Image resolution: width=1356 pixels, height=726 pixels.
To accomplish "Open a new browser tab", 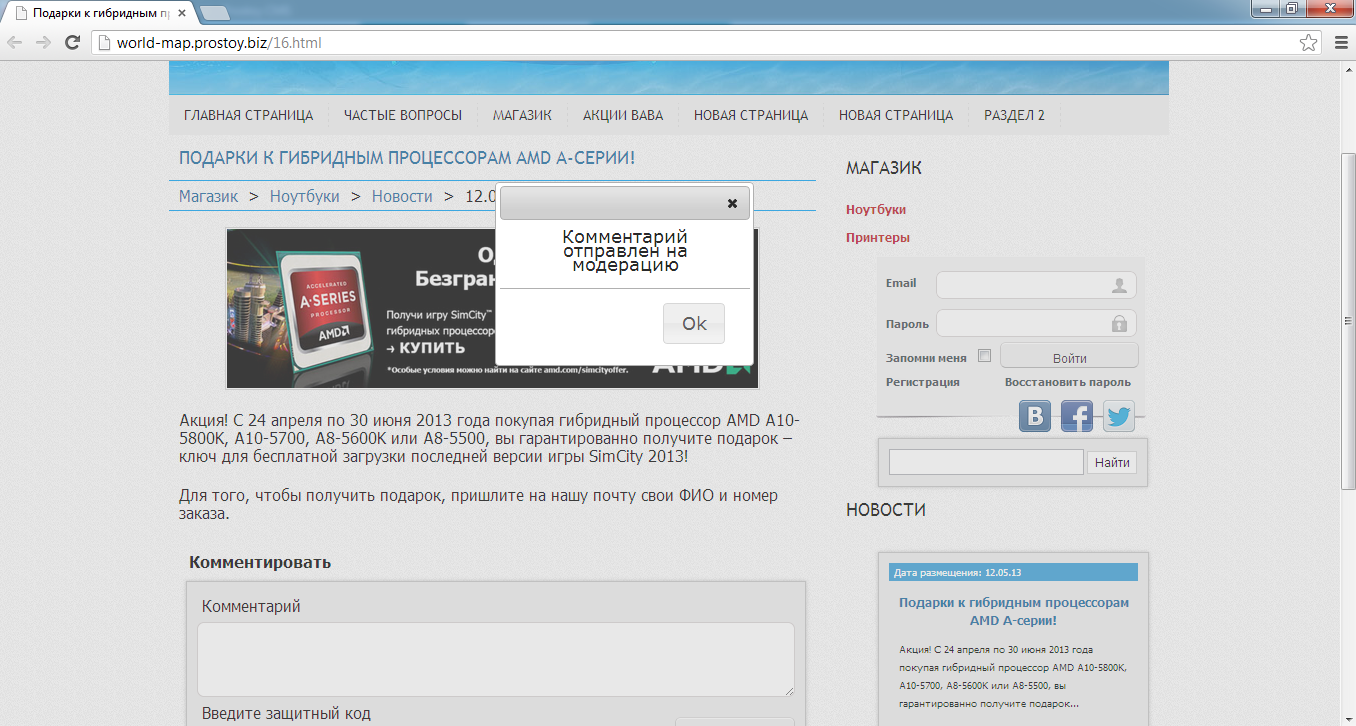I will coord(214,13).
